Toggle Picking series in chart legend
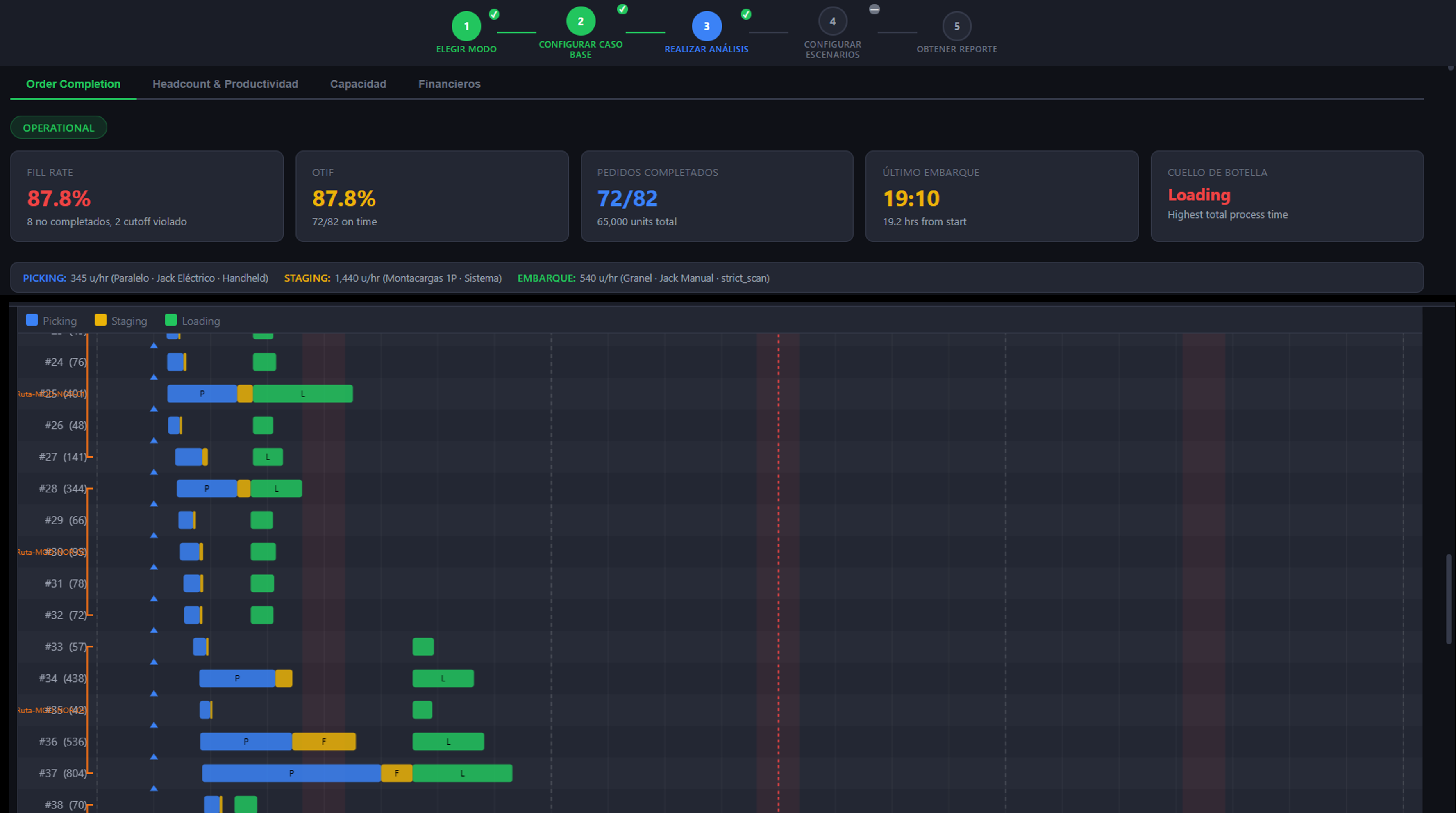The image size is (1456, 813). tap(52, 321)
